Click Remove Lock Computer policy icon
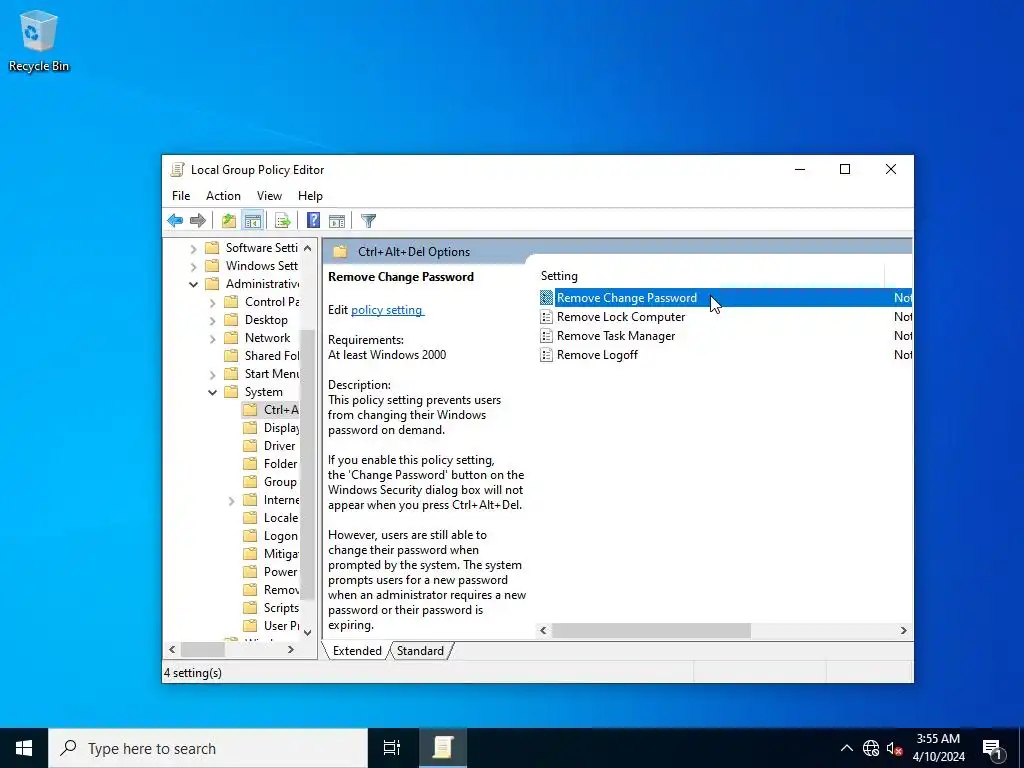Screen dimensions: 1024x768 pos(547,317)
